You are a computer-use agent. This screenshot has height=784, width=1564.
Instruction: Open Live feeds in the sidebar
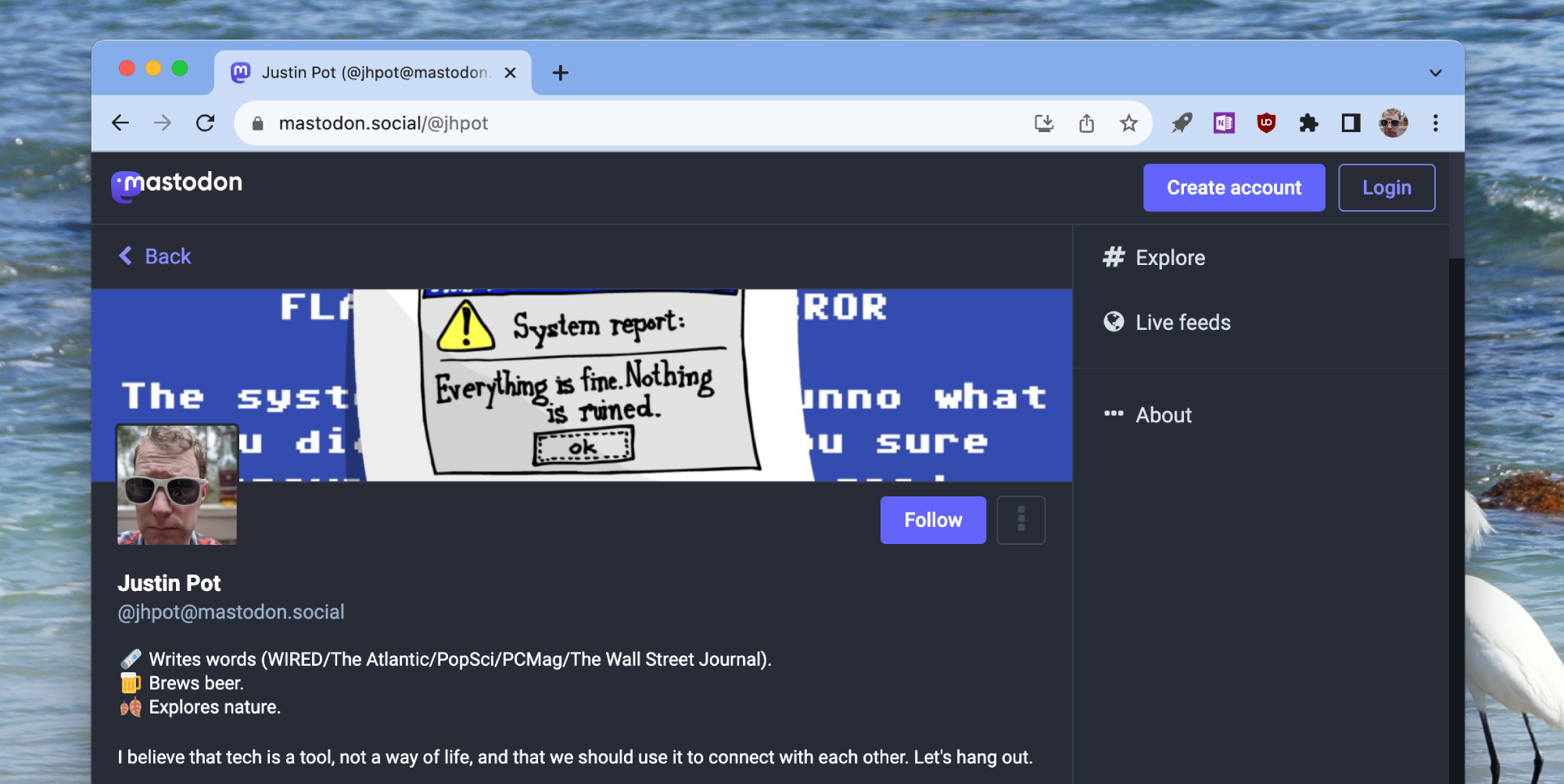[1182, 322]
